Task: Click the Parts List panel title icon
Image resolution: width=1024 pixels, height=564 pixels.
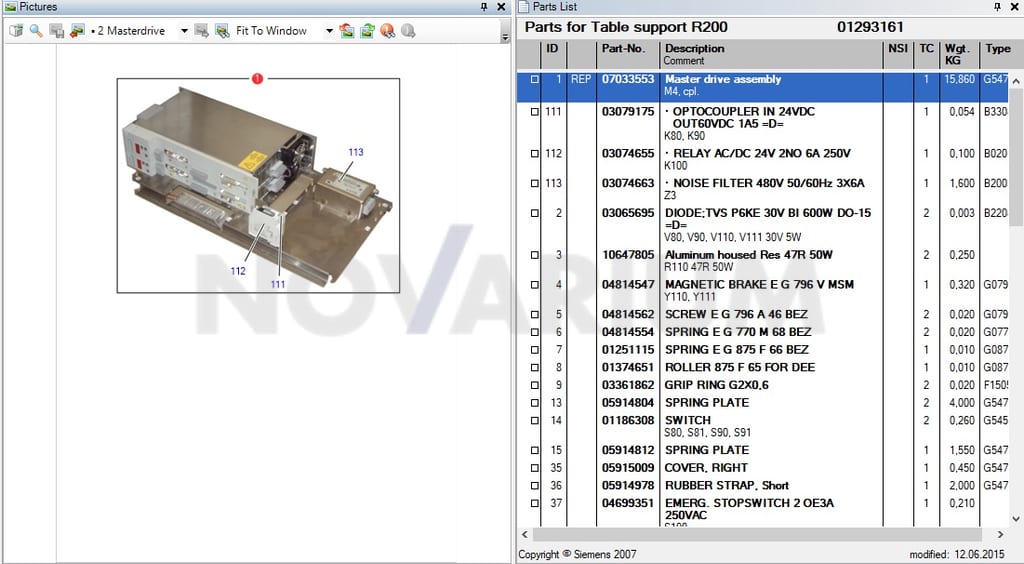Action: 524,7
